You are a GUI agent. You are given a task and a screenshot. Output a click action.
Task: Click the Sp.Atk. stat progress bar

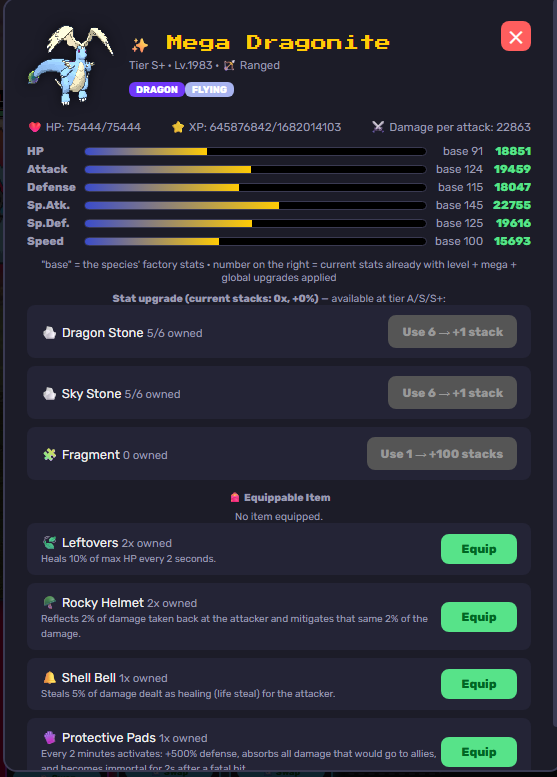[x=255, y=205]
